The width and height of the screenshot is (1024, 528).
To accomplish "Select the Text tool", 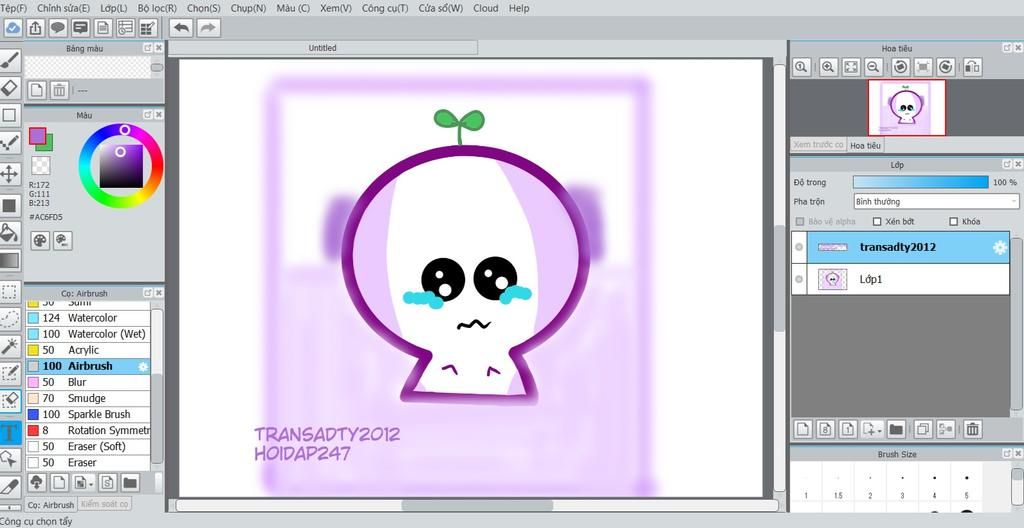I will [10, 432].
